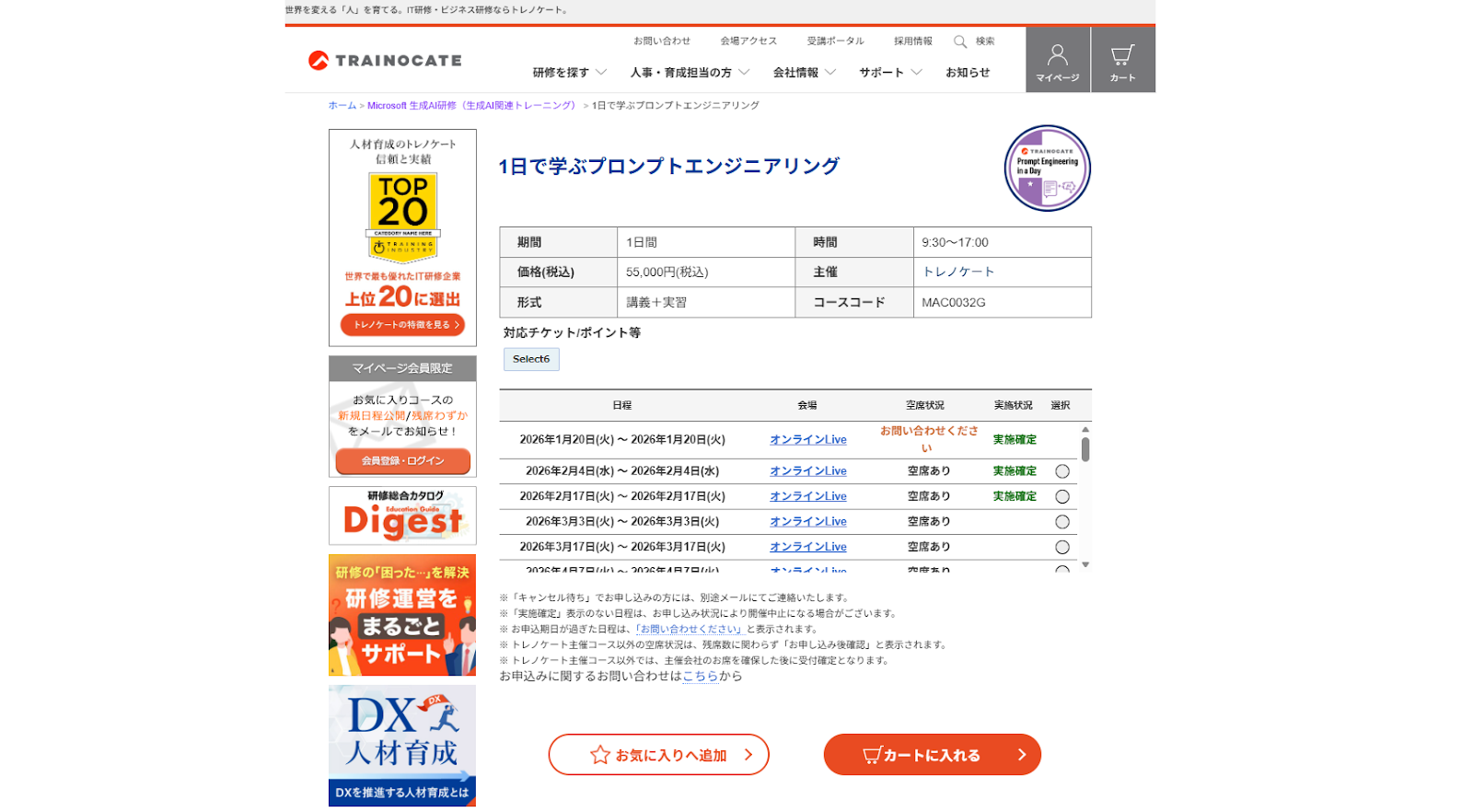The height and width of the screenshot is (812, 1473).
Task: Expand the サポート menu chevron
Action: [x=916, y=73]
